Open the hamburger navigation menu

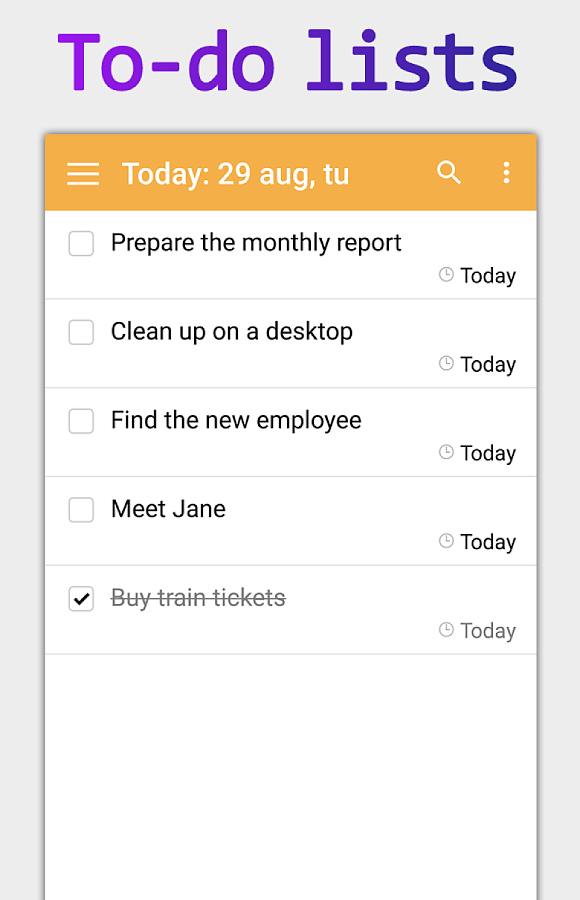[83, 173]
